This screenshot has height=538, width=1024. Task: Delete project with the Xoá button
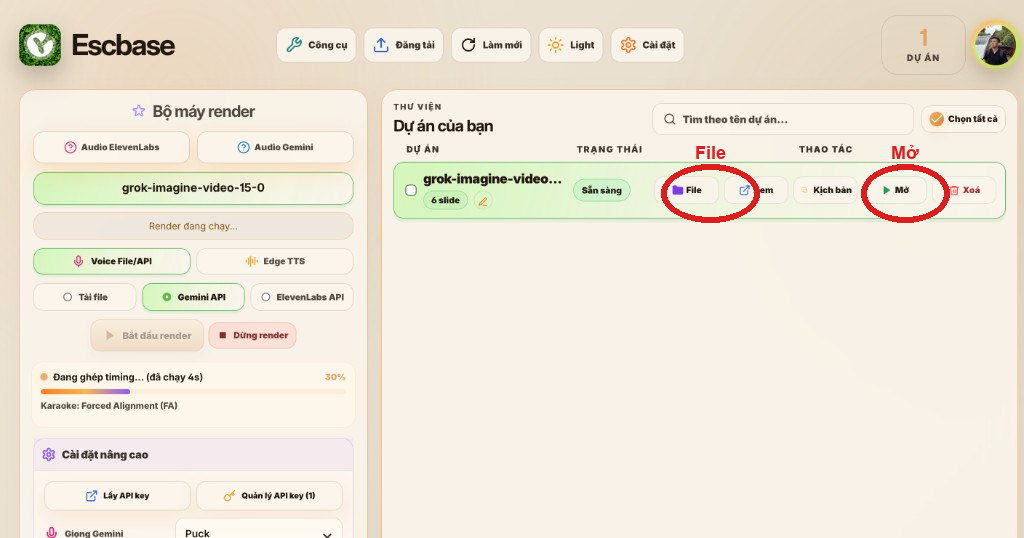pos(964,191)
